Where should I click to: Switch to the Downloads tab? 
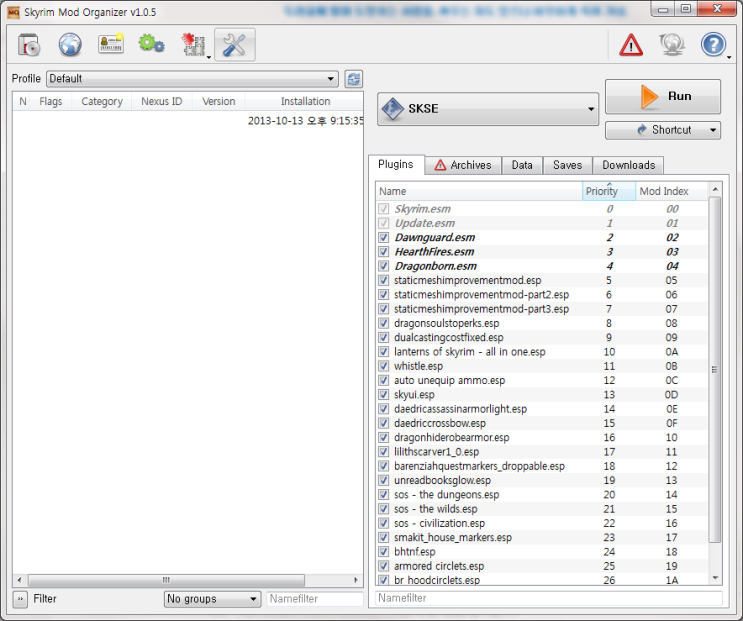(x=628, y=165)
